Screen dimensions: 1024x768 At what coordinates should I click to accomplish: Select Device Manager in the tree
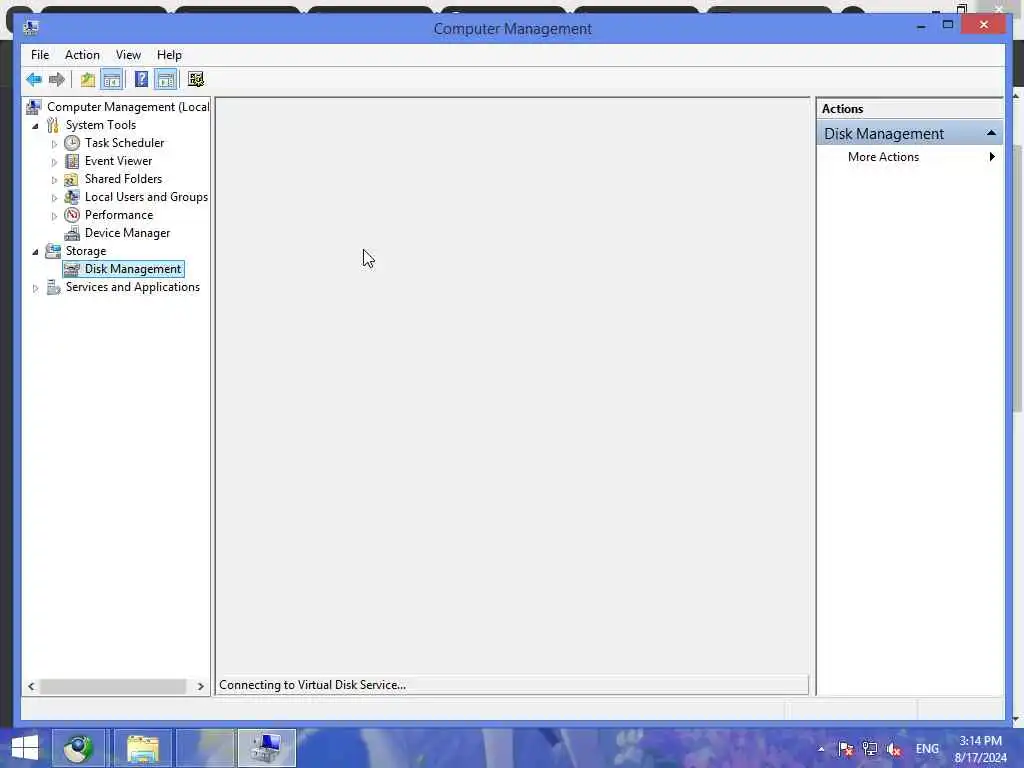tap(127, 233)
